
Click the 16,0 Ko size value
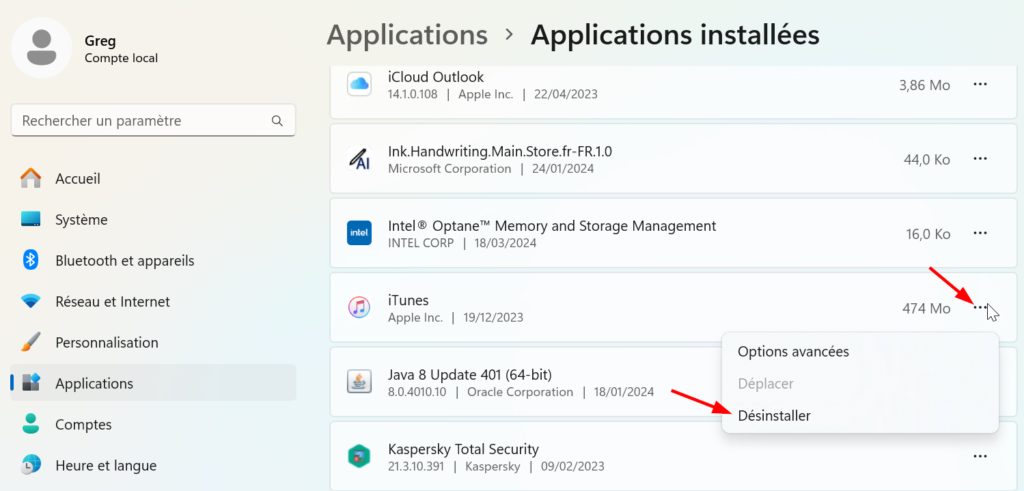pos(928,234)
